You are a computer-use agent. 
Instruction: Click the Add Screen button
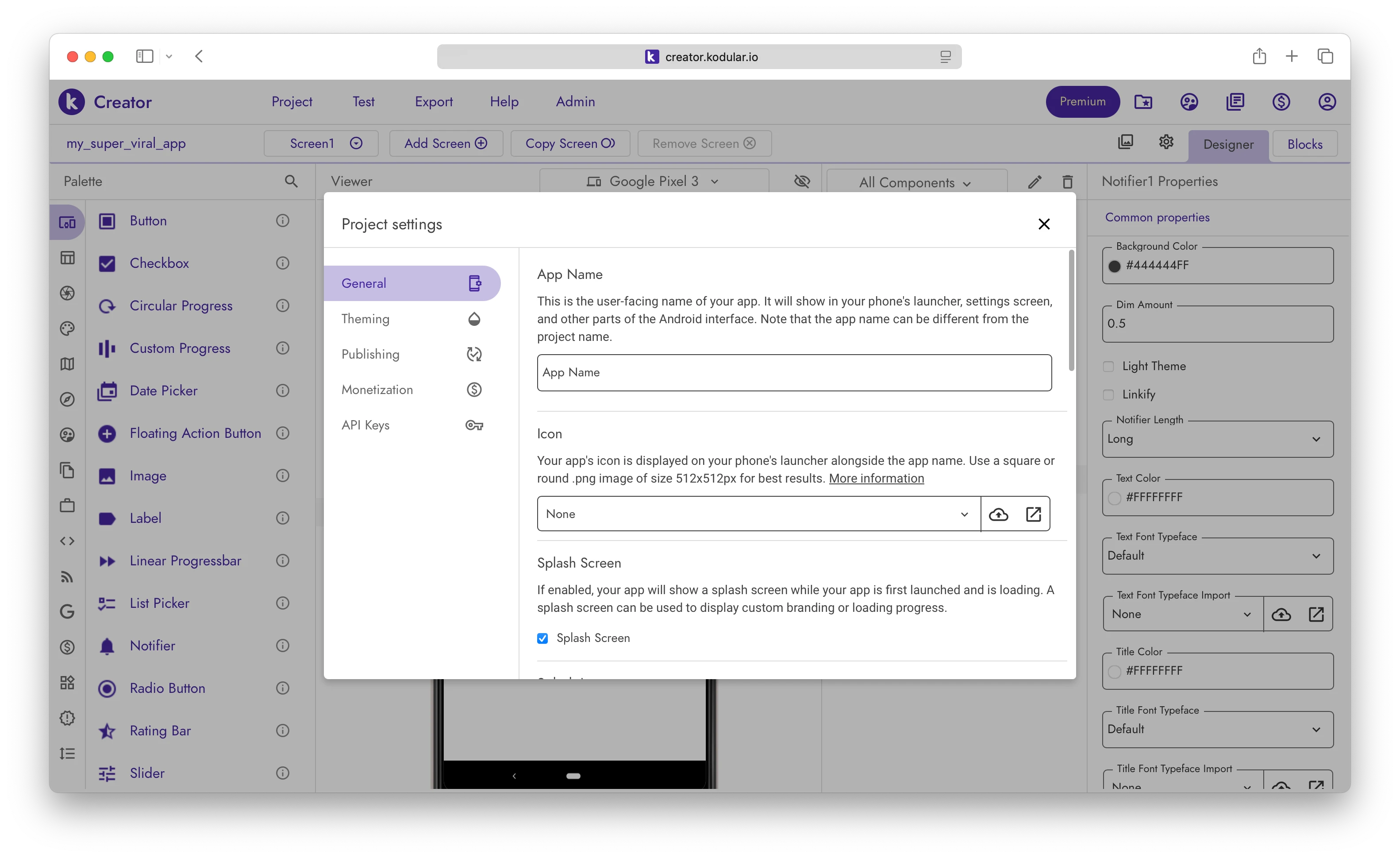click(446, 143)
